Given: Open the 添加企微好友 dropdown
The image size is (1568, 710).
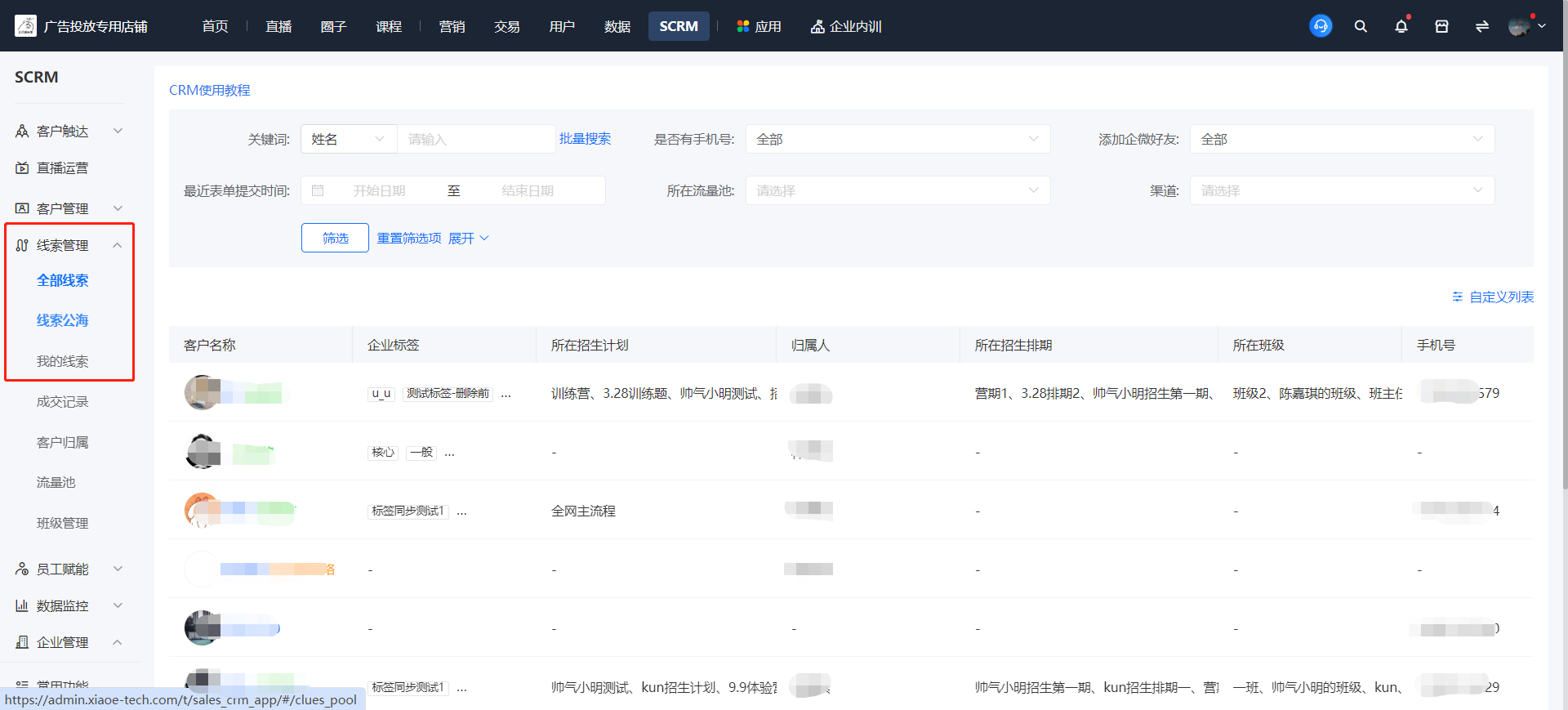Looking at the screenshot, I should tap(1342, 139).
